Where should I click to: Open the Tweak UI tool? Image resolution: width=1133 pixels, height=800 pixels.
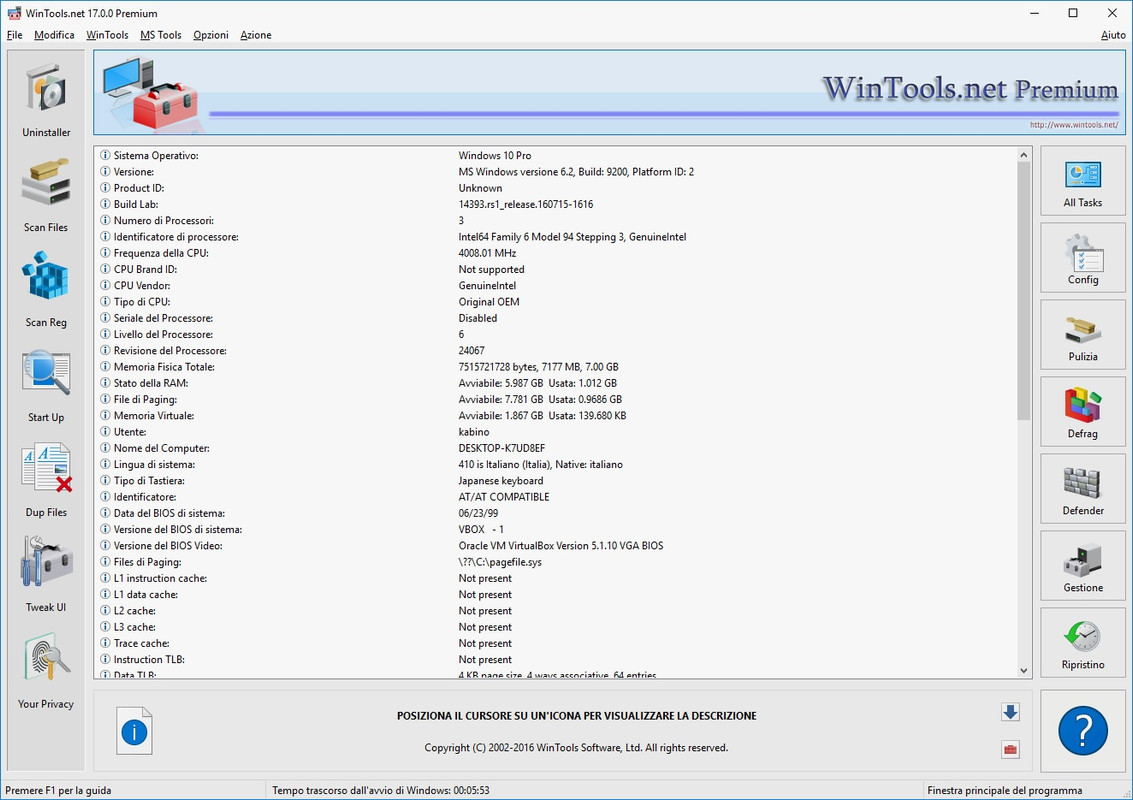pyautogui.click(x=46, y=575)
